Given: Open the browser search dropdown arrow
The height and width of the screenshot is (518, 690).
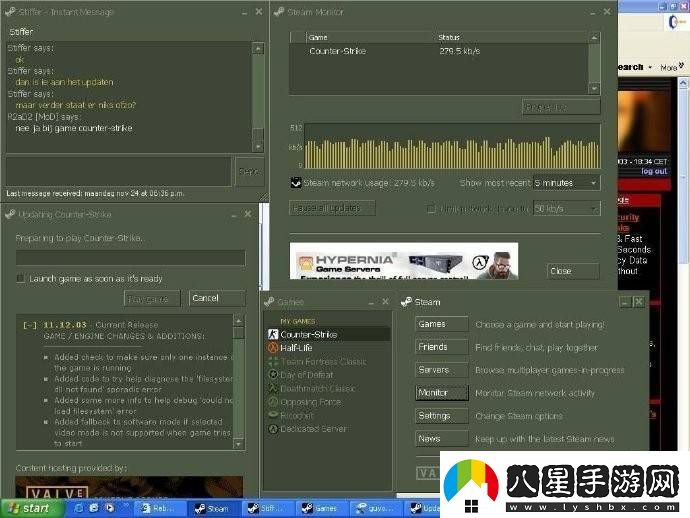Looking at the screenshot, I should pyautogui.click(x=650, y=67).
